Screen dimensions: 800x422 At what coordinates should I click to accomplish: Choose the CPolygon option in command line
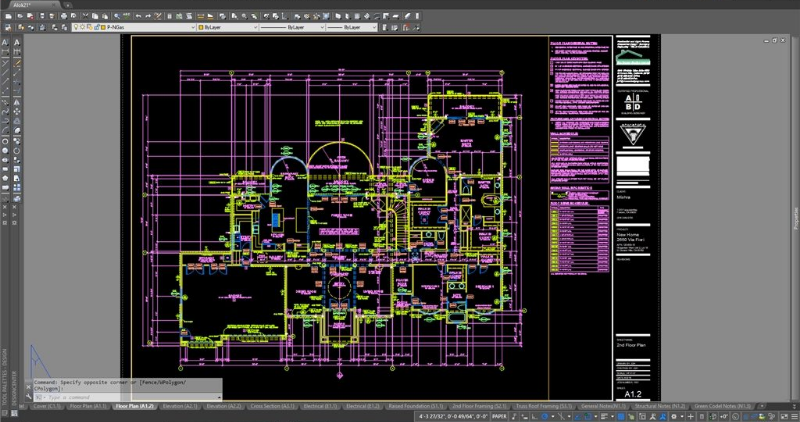tap(46, 388)
